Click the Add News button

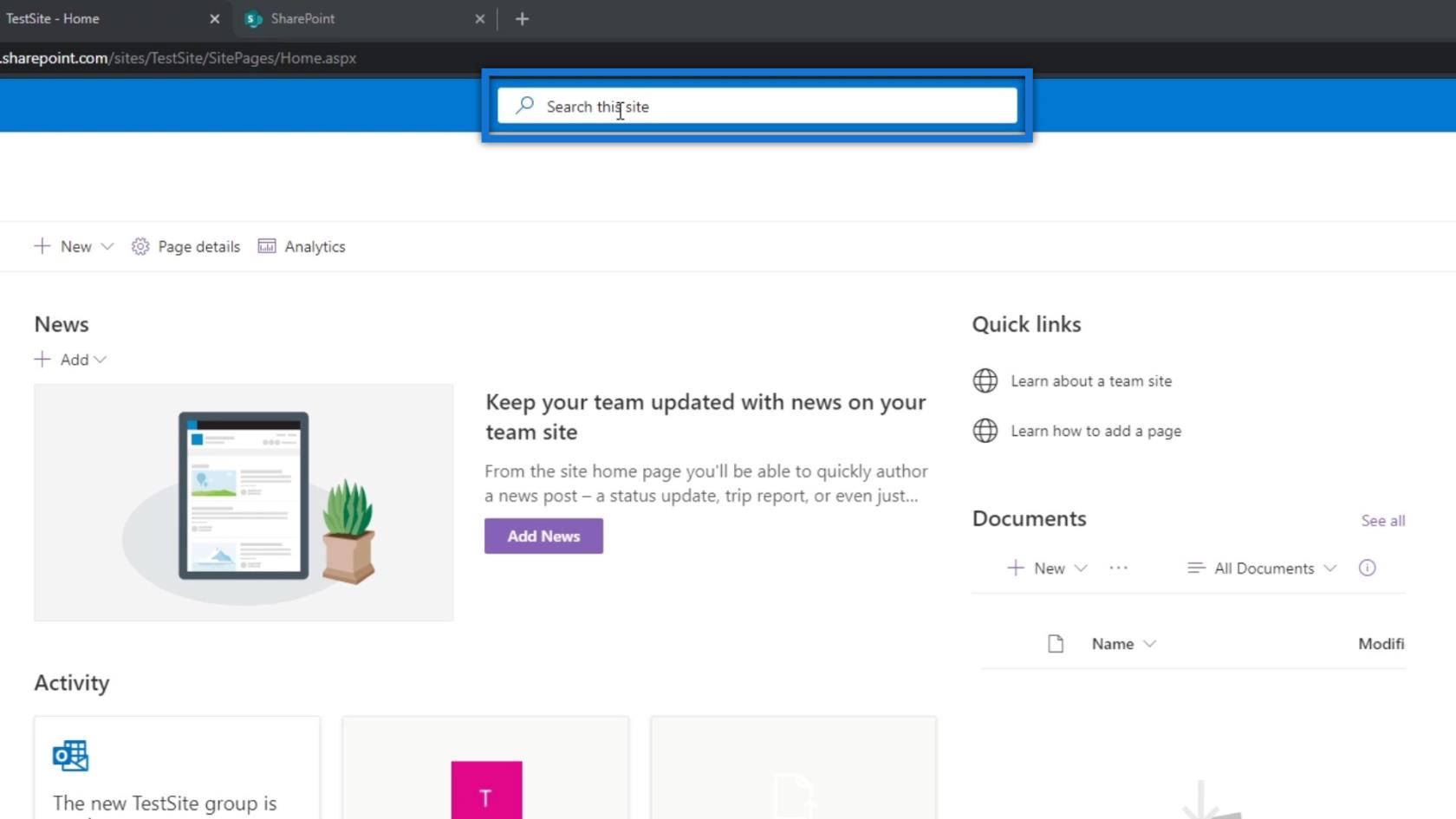(543, 536)
